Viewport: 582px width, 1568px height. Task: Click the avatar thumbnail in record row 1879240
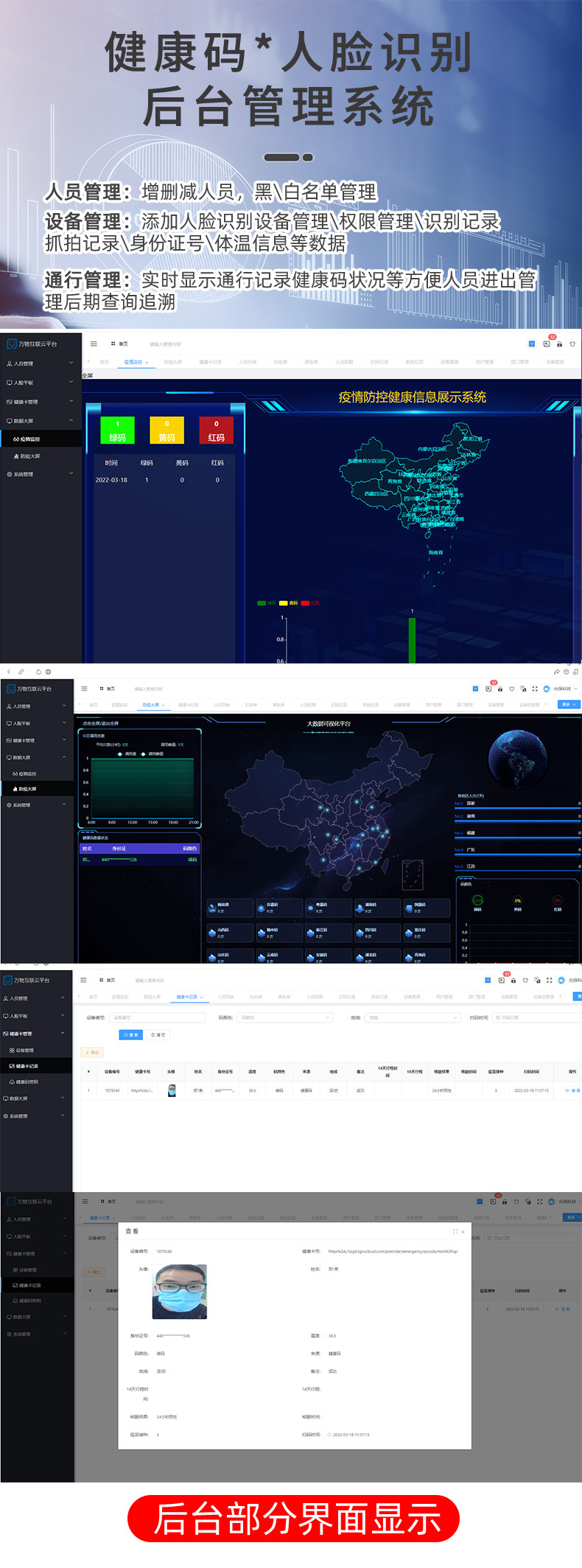tap(172, 1090)
